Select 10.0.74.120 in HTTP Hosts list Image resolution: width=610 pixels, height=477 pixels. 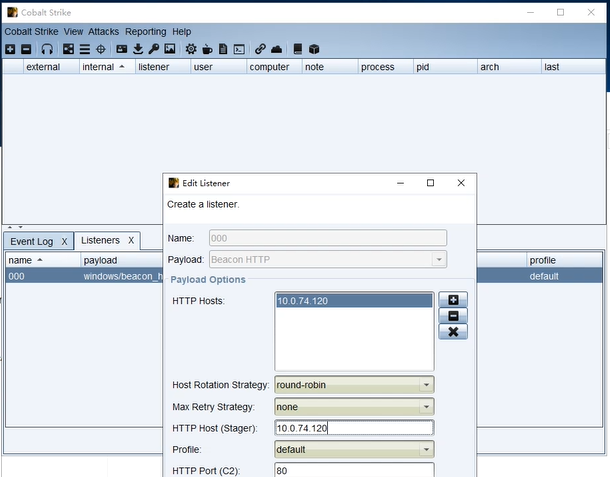(354, 301)
